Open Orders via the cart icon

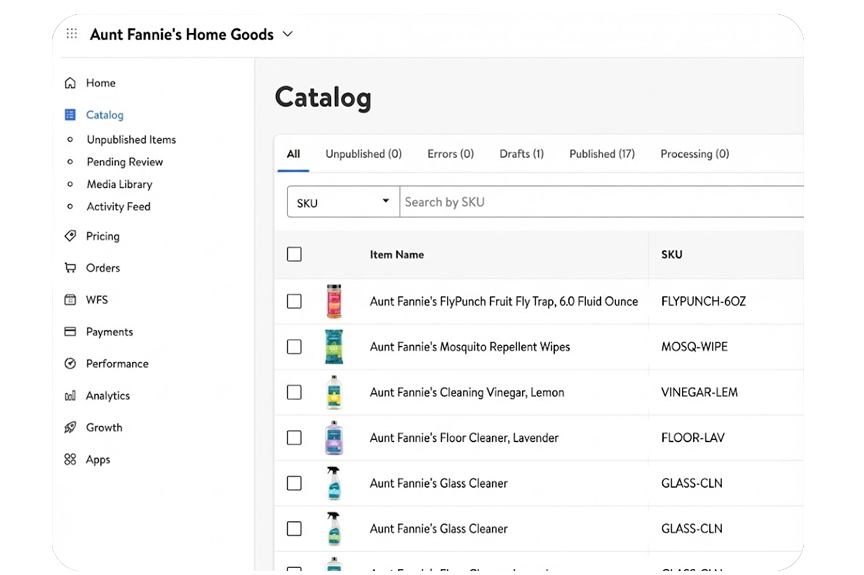pos(70,268)
